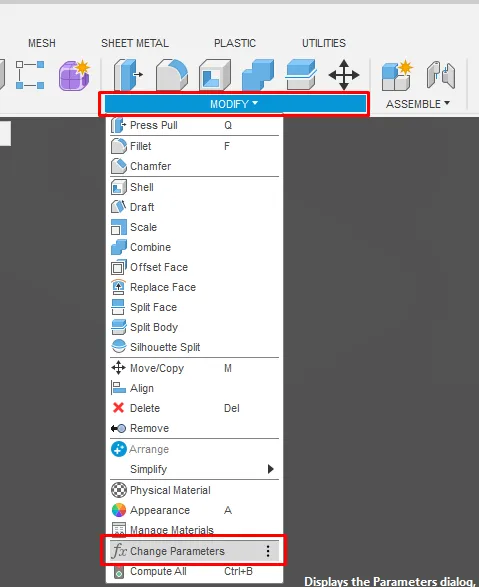Choose Remove menu entry

[x=195, y=428]
